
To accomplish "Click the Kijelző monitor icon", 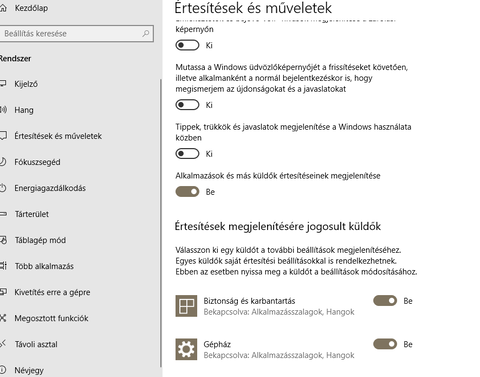I will click(3, 83).
